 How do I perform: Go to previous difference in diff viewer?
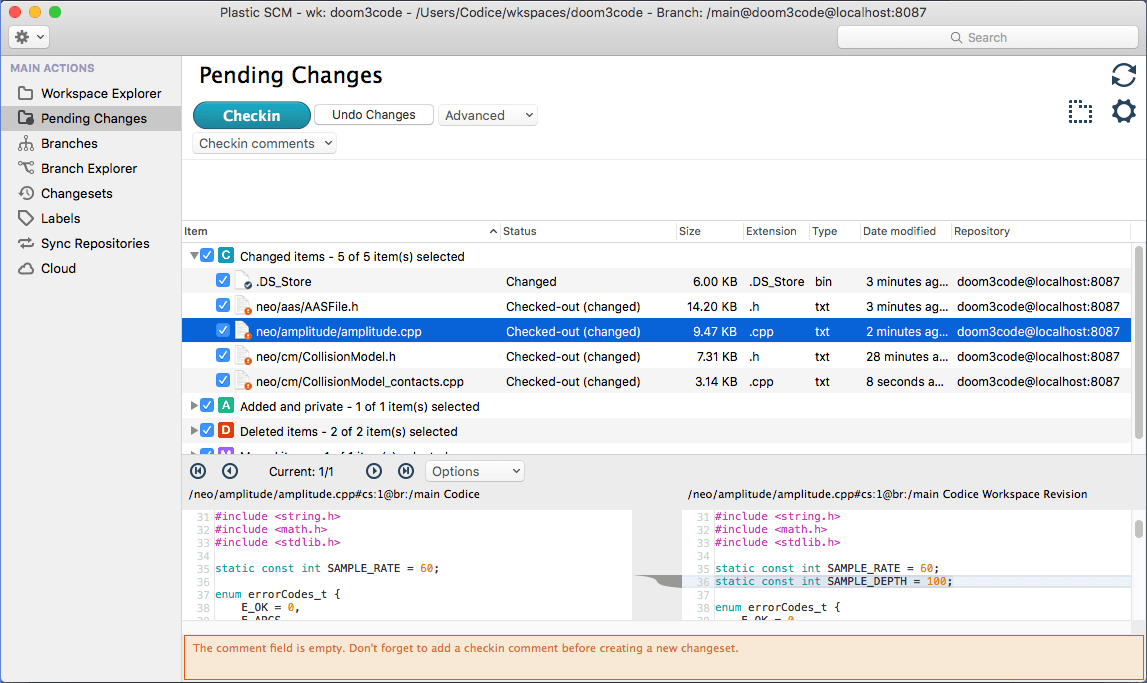[x=230, y=471]
